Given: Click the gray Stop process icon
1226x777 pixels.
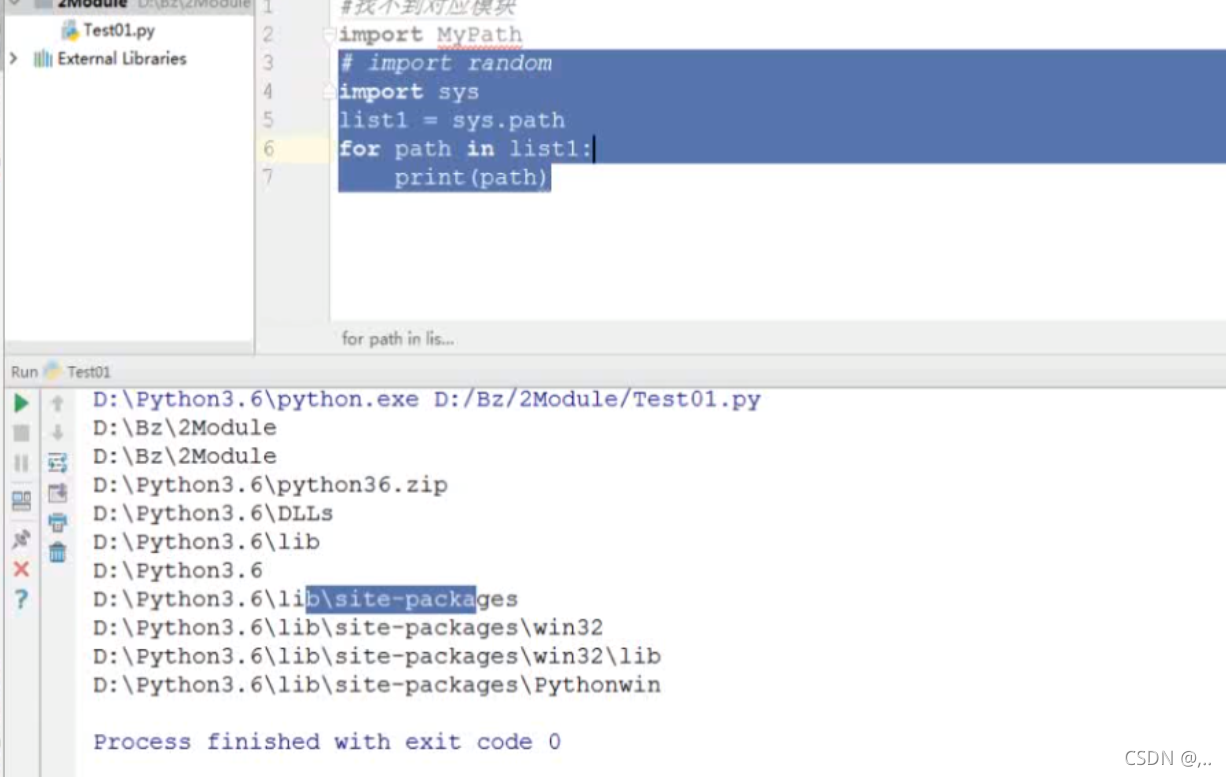Looking at the screenshot, I should coord(21,433).
